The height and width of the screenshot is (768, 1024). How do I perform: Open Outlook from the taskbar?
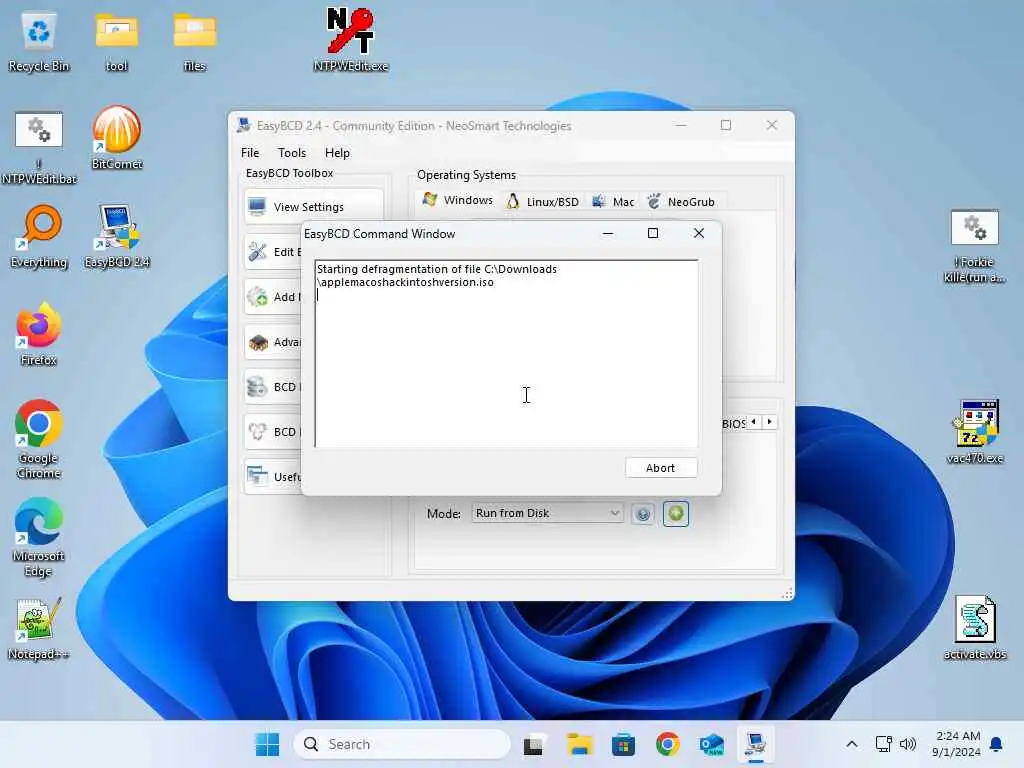click(711, 744)
